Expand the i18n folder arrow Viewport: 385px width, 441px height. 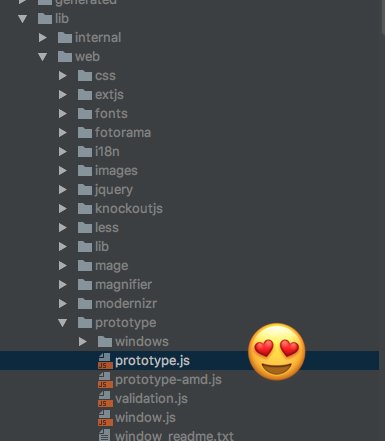pyautogui.click(x=63, y=152)
